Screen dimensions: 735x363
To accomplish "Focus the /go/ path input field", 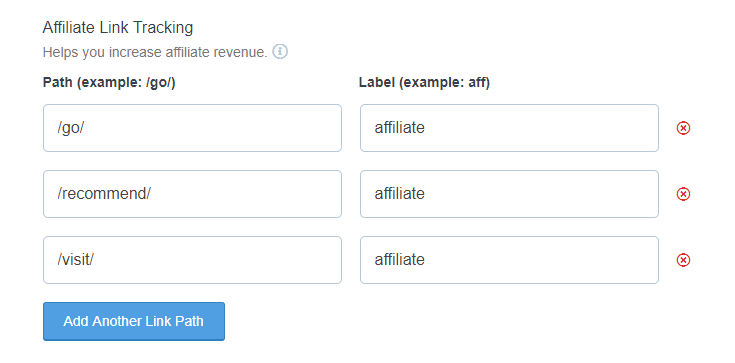I will 192,128.
